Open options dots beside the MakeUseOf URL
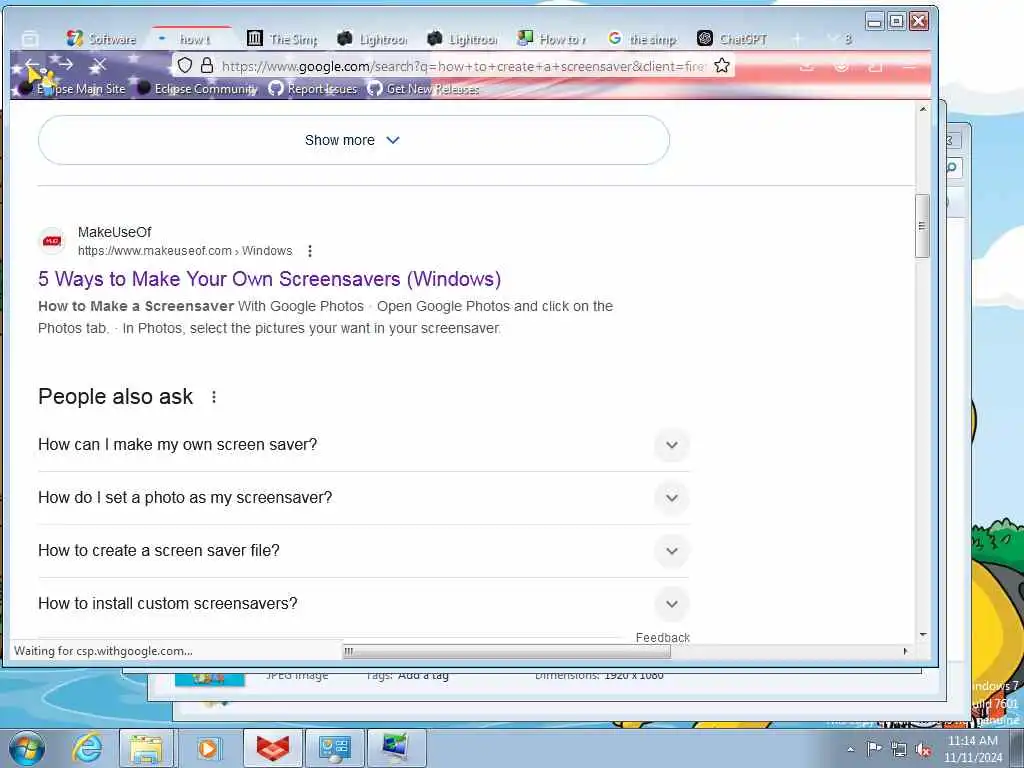This screenshot has height=768, width=1024. coord(310,251)
